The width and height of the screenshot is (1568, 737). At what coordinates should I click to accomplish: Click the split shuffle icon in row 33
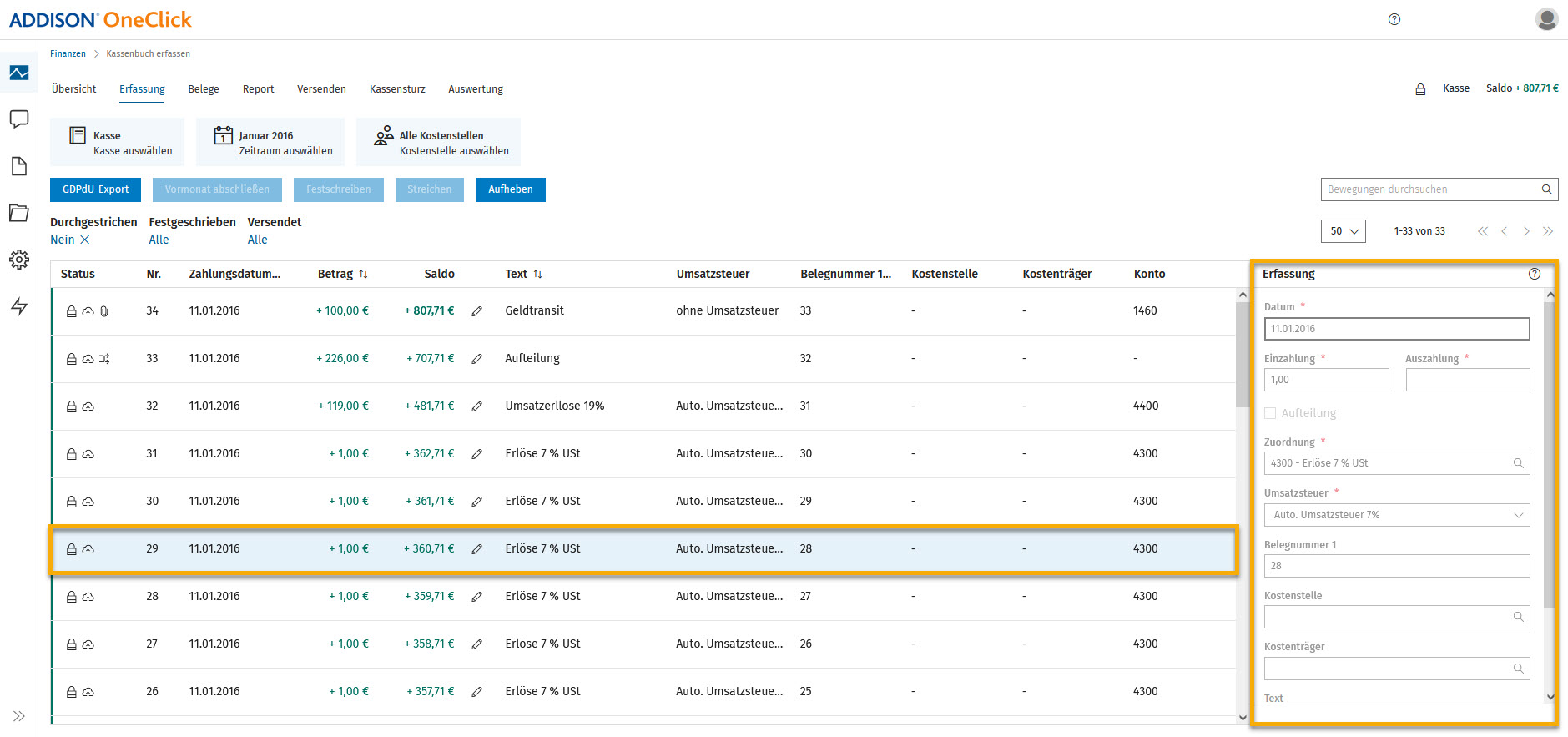[x=104, y=359]
